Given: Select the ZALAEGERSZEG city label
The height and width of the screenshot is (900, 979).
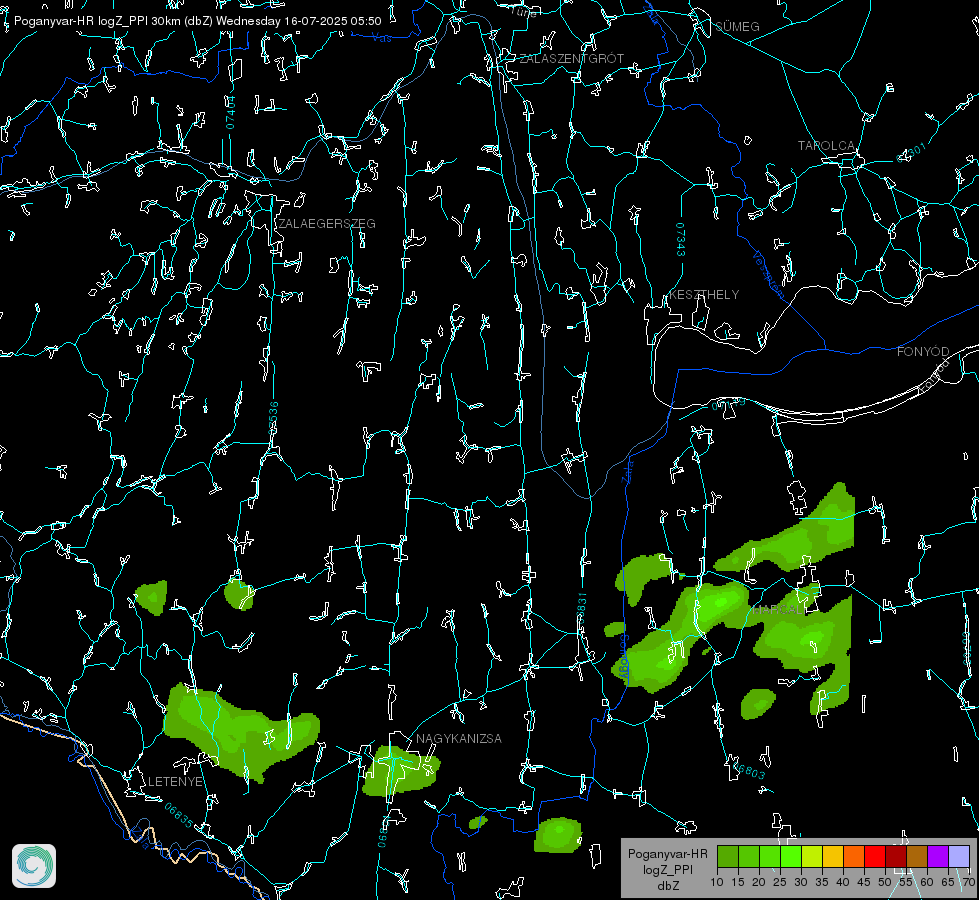Looking at the screenshot, I should pos(327,224).
